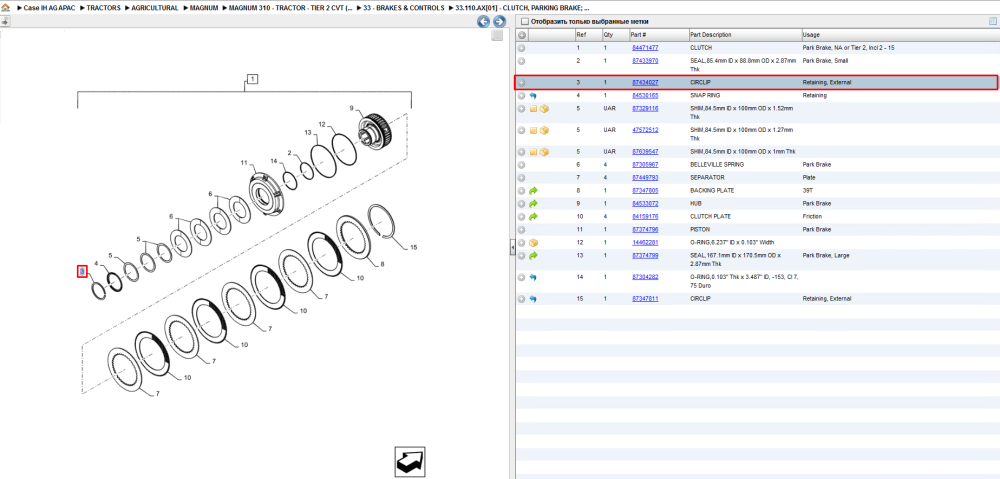
Task: Click box icon for shim 47572512
Action: click(x=545, y=130)
